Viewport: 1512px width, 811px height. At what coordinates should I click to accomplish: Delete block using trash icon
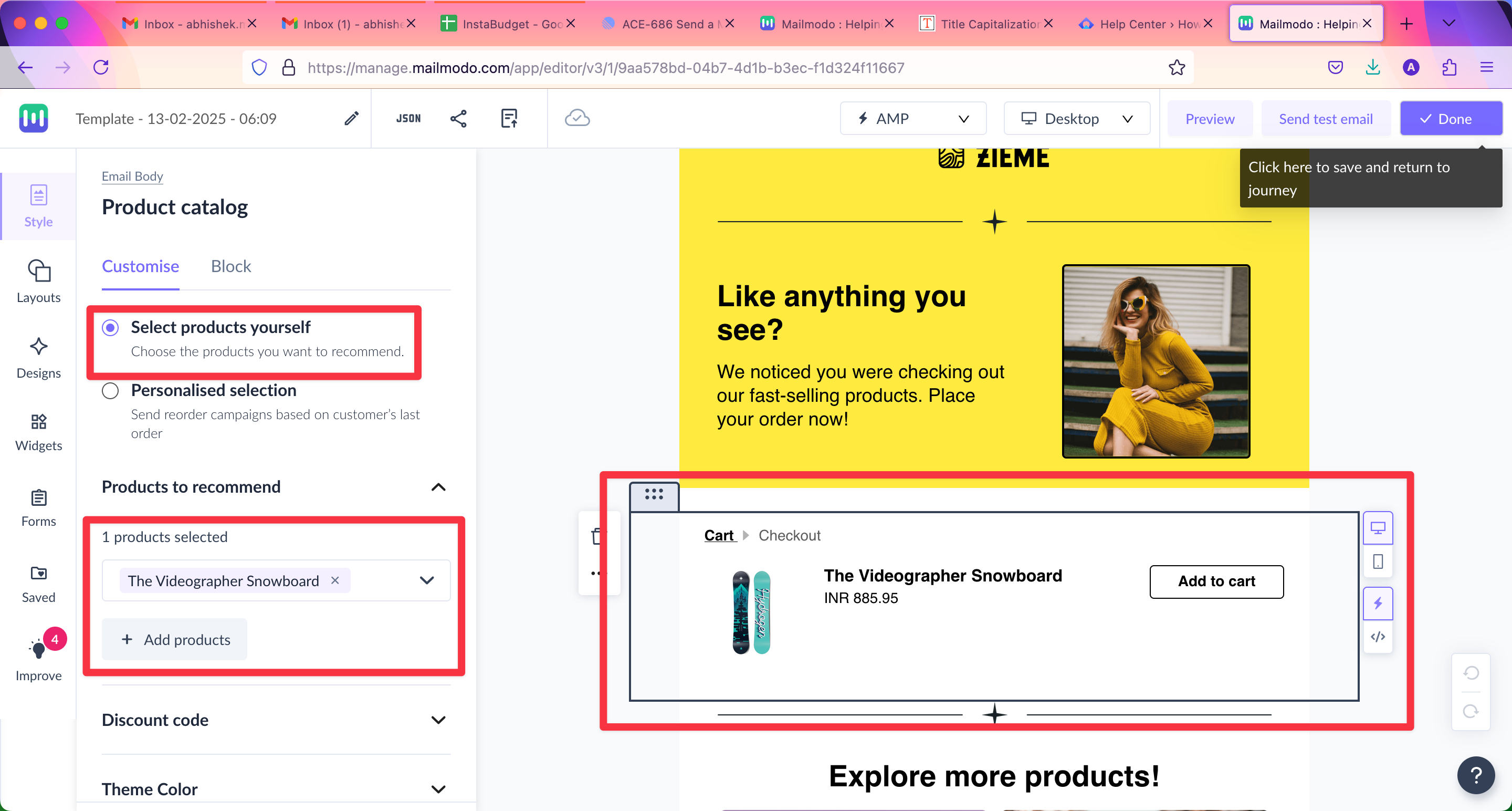[x=597, y=536]
